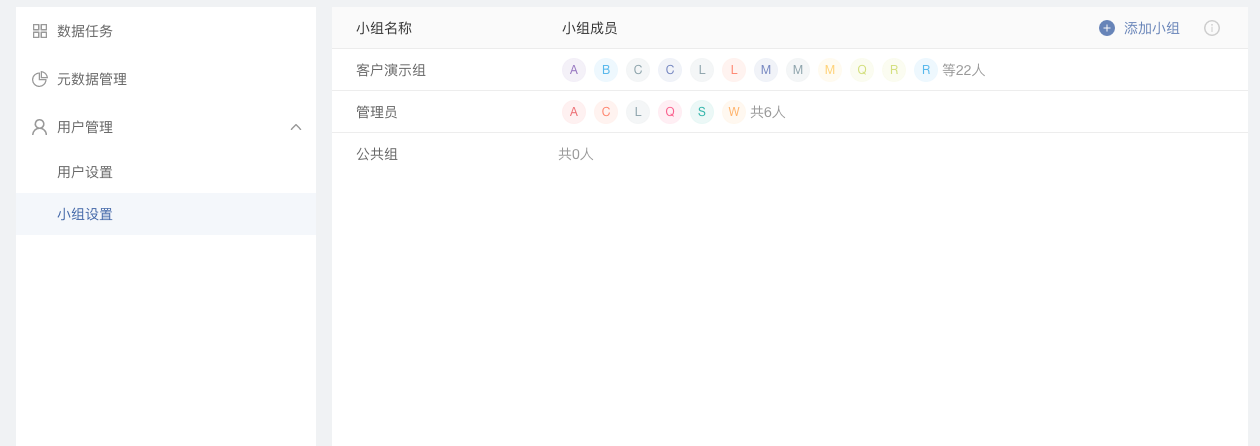Click 添加小组 link

pos(1152,28)
